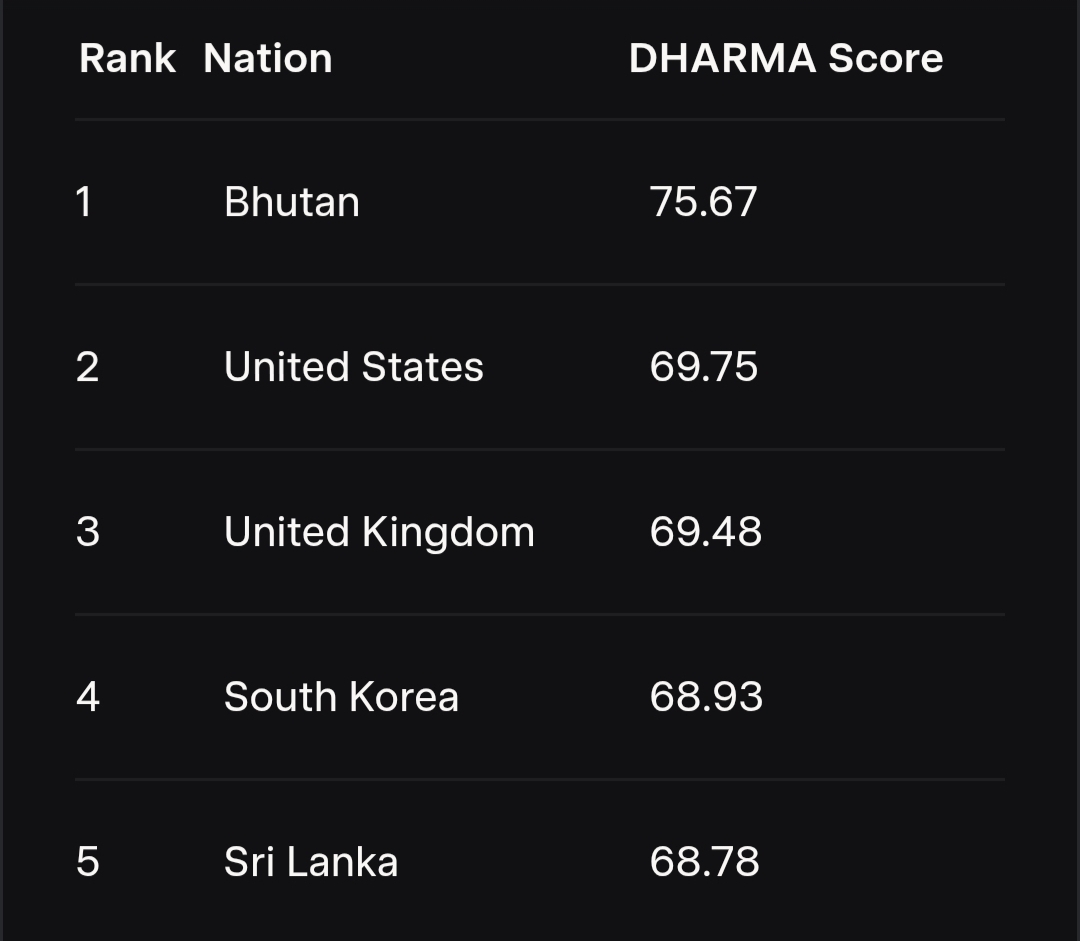Click the rank number 1 cell
1080x941 pixels.
tap(84, 202)
